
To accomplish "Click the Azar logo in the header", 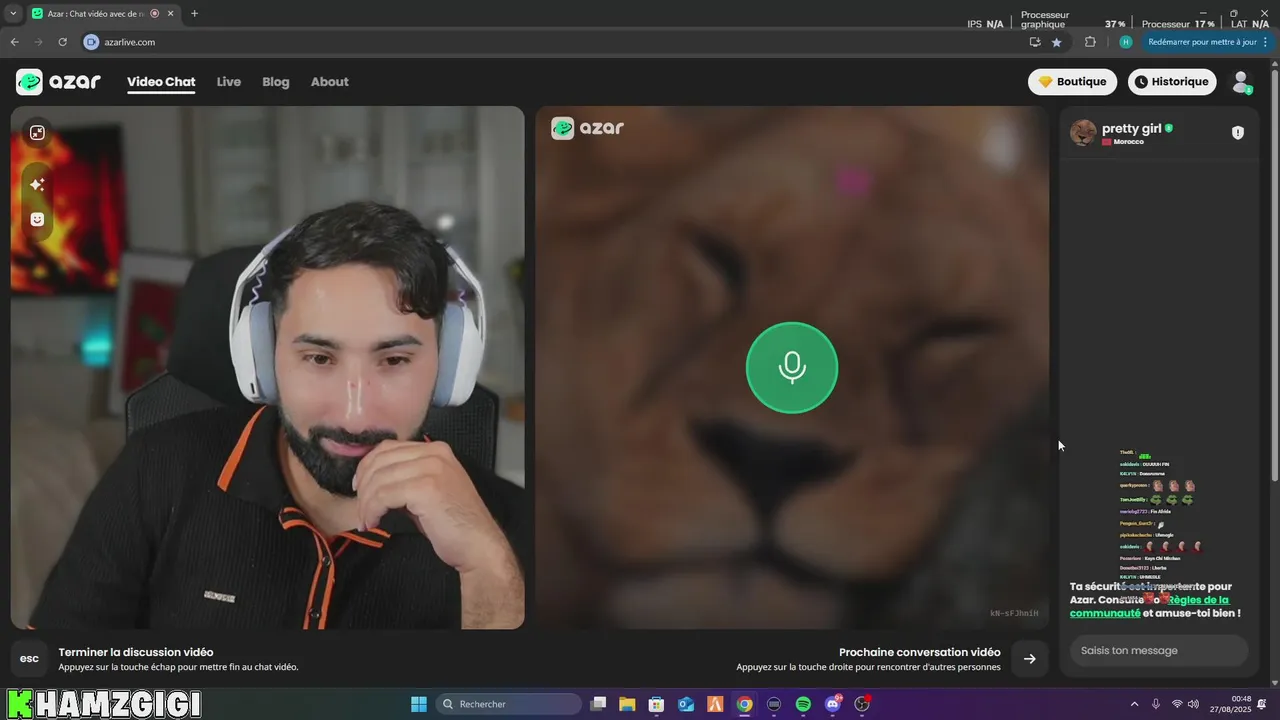I will [x=59, y=82].
